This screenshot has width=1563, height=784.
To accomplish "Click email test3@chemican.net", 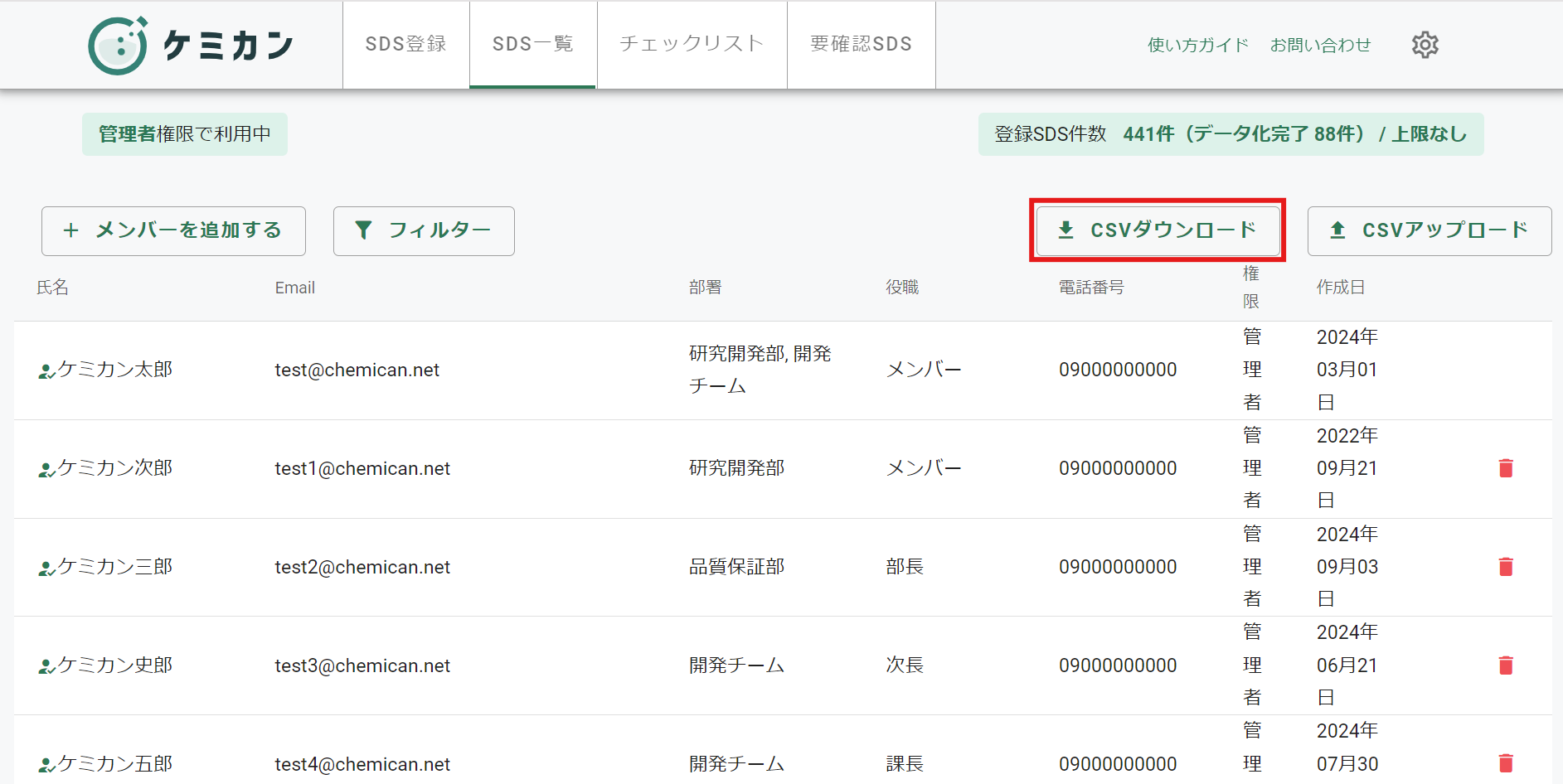I will (362, 665).
